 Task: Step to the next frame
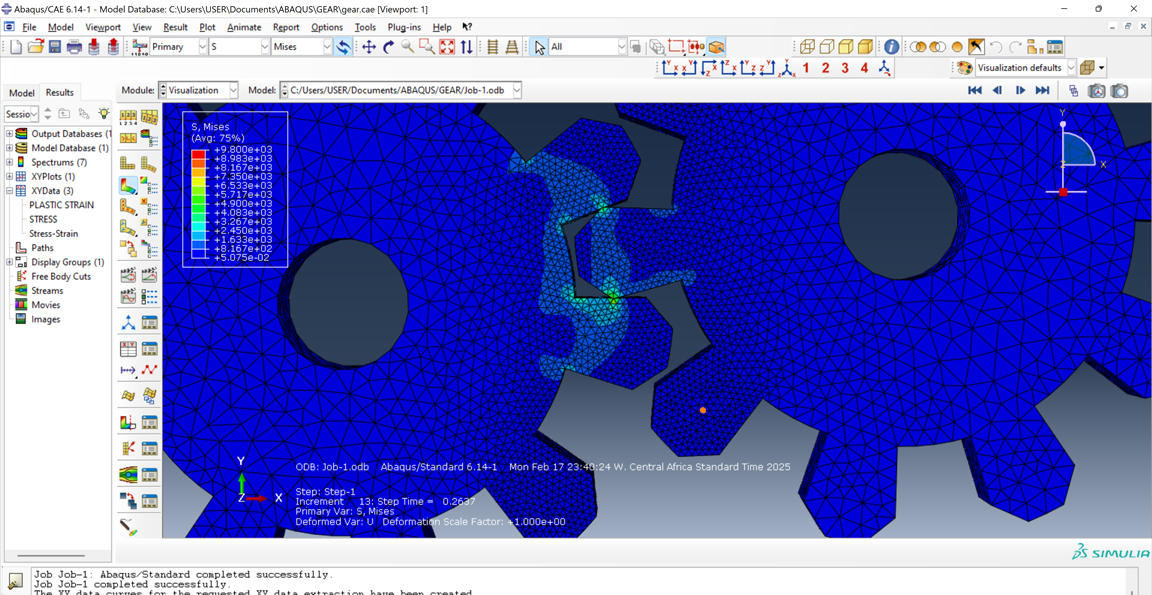click(1020, 91)
